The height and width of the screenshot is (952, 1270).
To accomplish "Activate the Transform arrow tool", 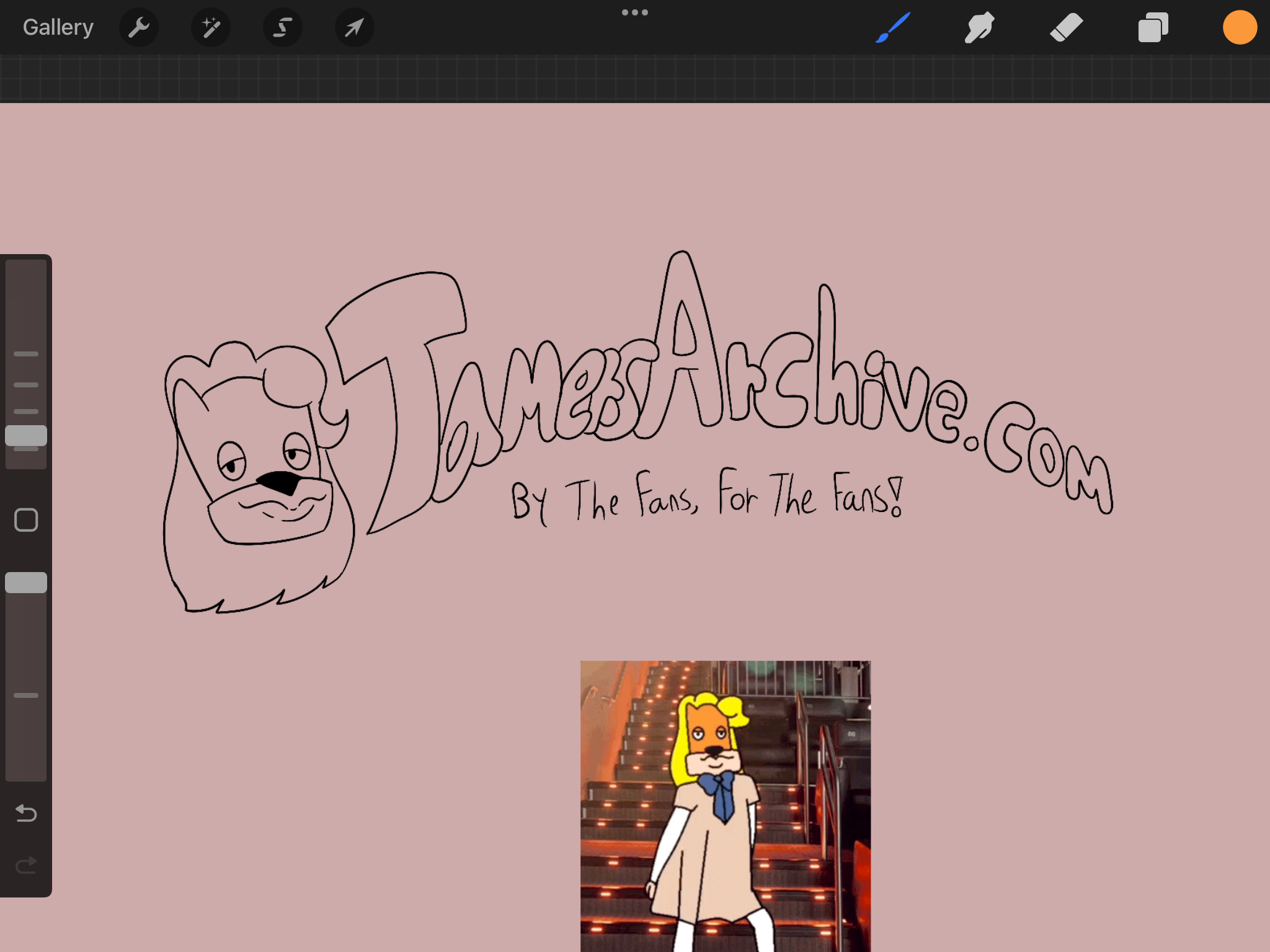I will coord(354,27).
